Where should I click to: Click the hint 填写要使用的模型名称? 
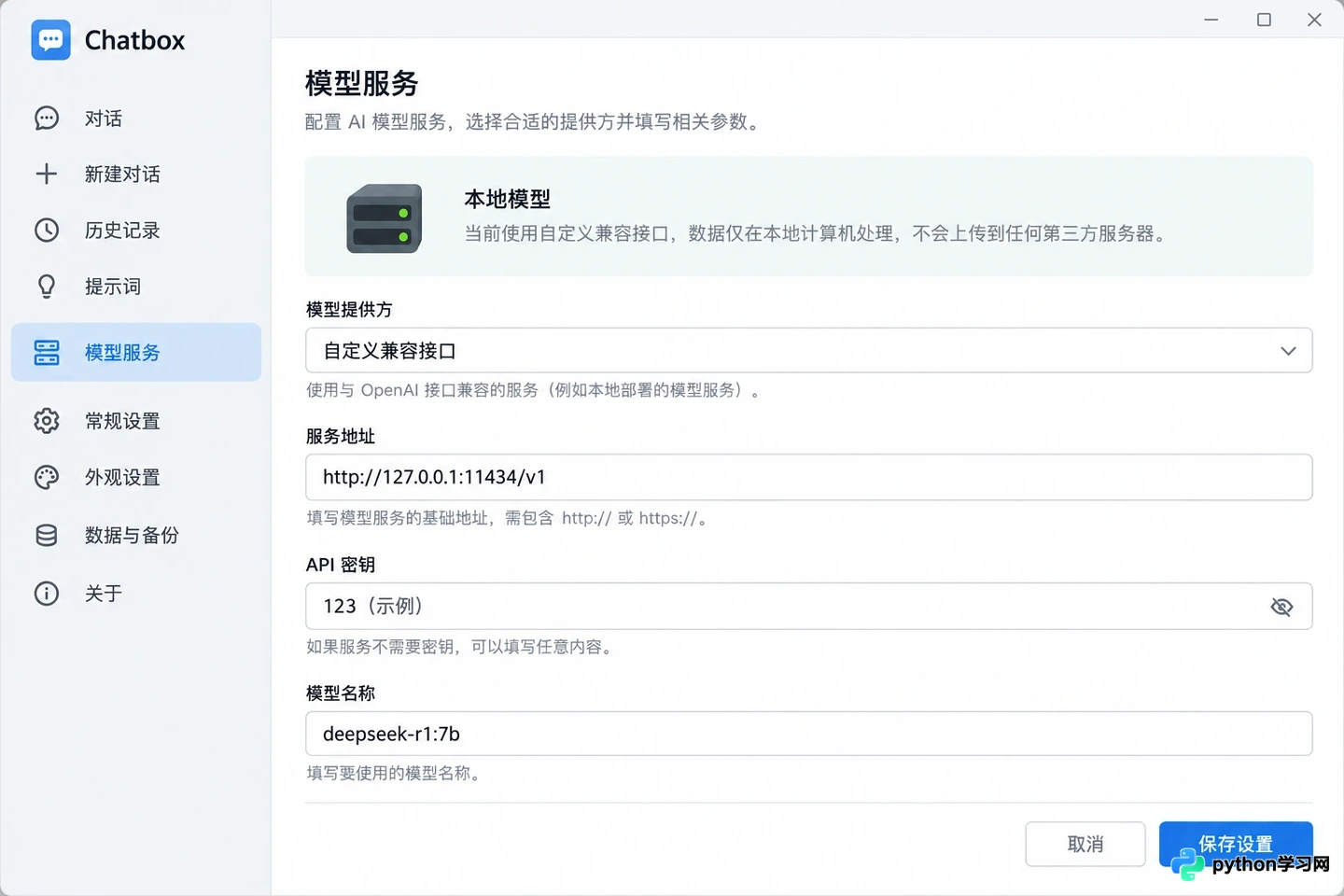pyautogui.click(x=395, y=773)
